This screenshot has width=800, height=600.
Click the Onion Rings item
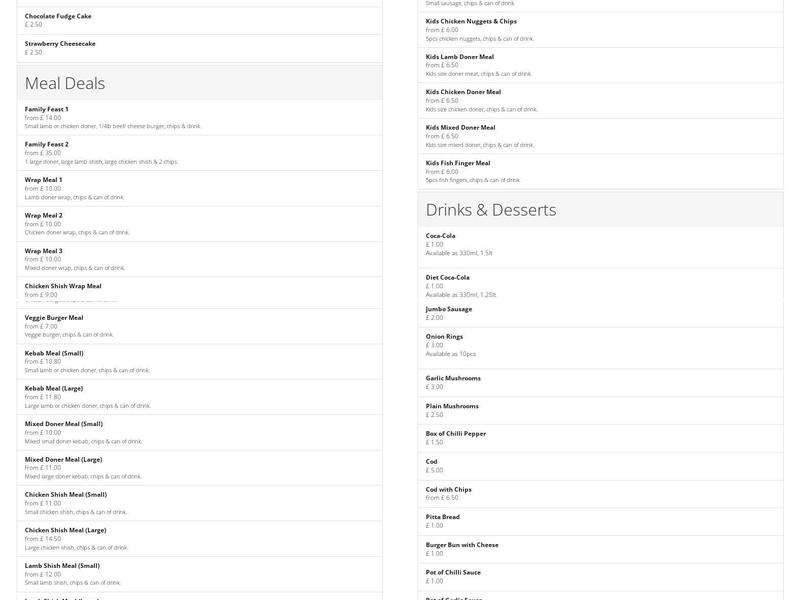[444, 337]
